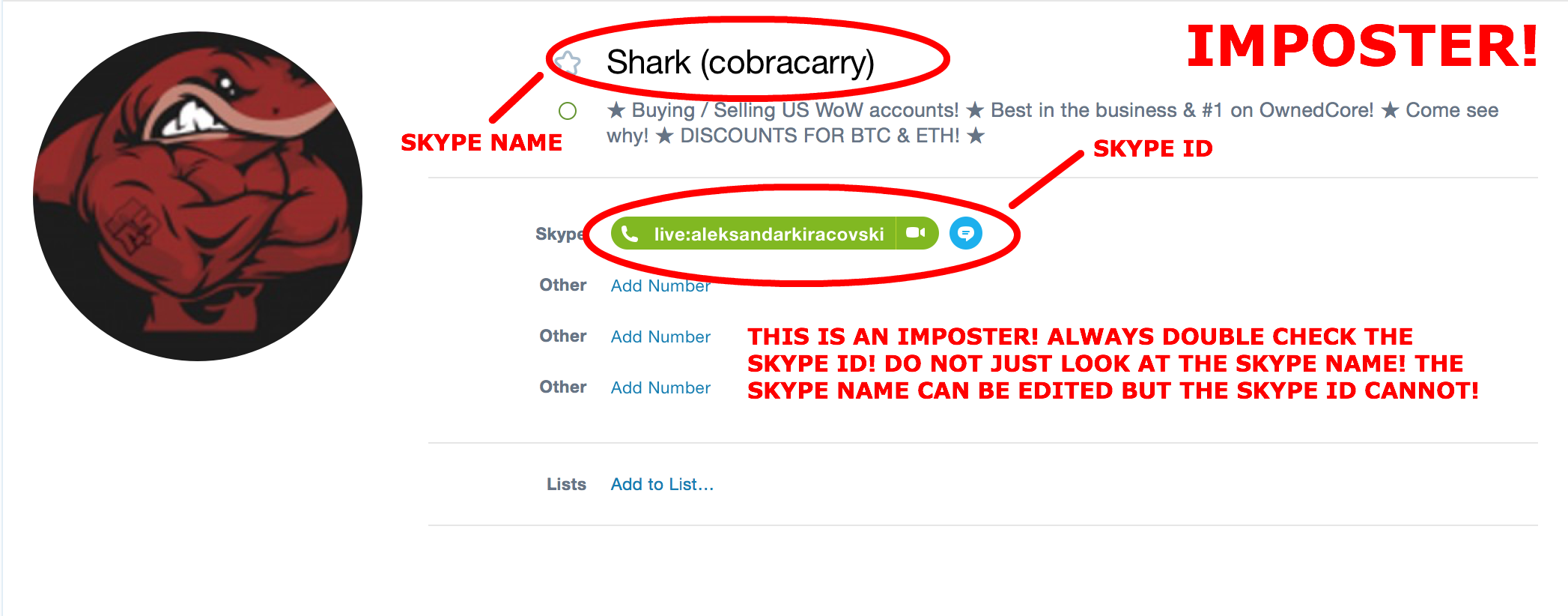Viewport: 1568px width, 616px height.
Task: Click the Buying / Selling WoW accounts mood message
Action: pos(1052,123)
